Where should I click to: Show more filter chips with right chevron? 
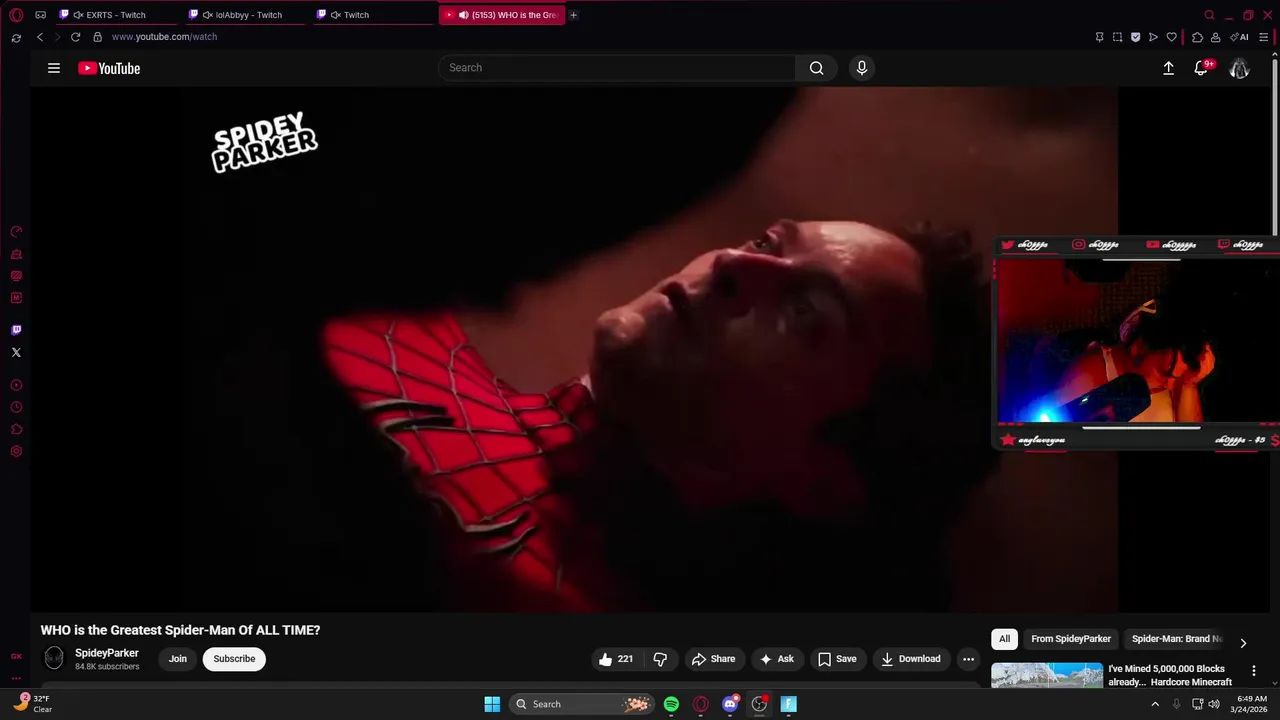click(1243, 643)
